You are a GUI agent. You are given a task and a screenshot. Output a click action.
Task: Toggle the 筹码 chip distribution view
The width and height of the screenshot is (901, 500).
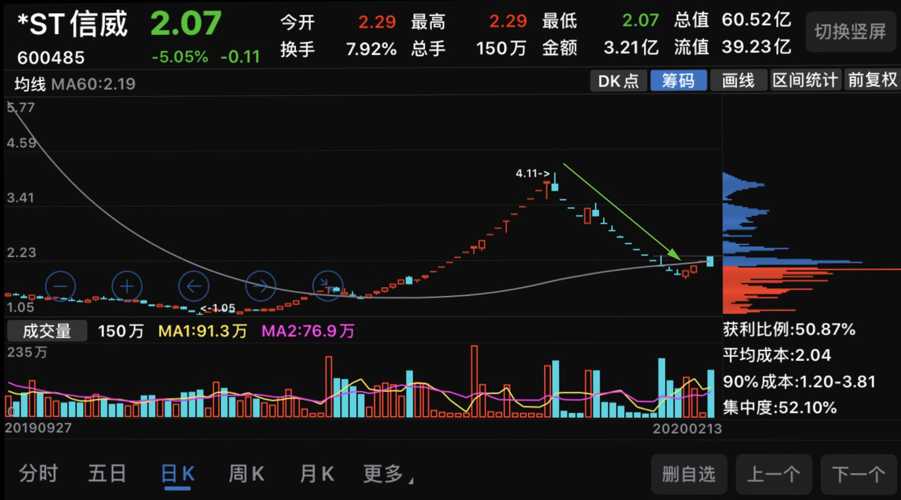coord(678,80)
